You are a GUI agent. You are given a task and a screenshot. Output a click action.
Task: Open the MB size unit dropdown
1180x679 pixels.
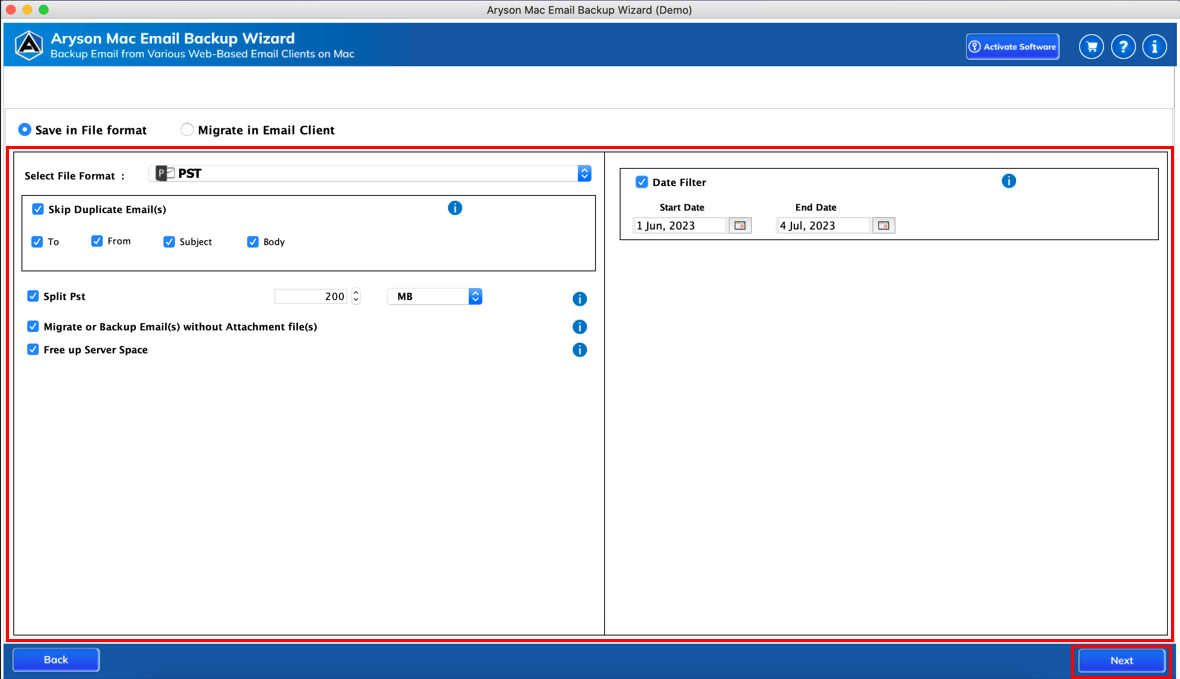[x=434, y=297]
